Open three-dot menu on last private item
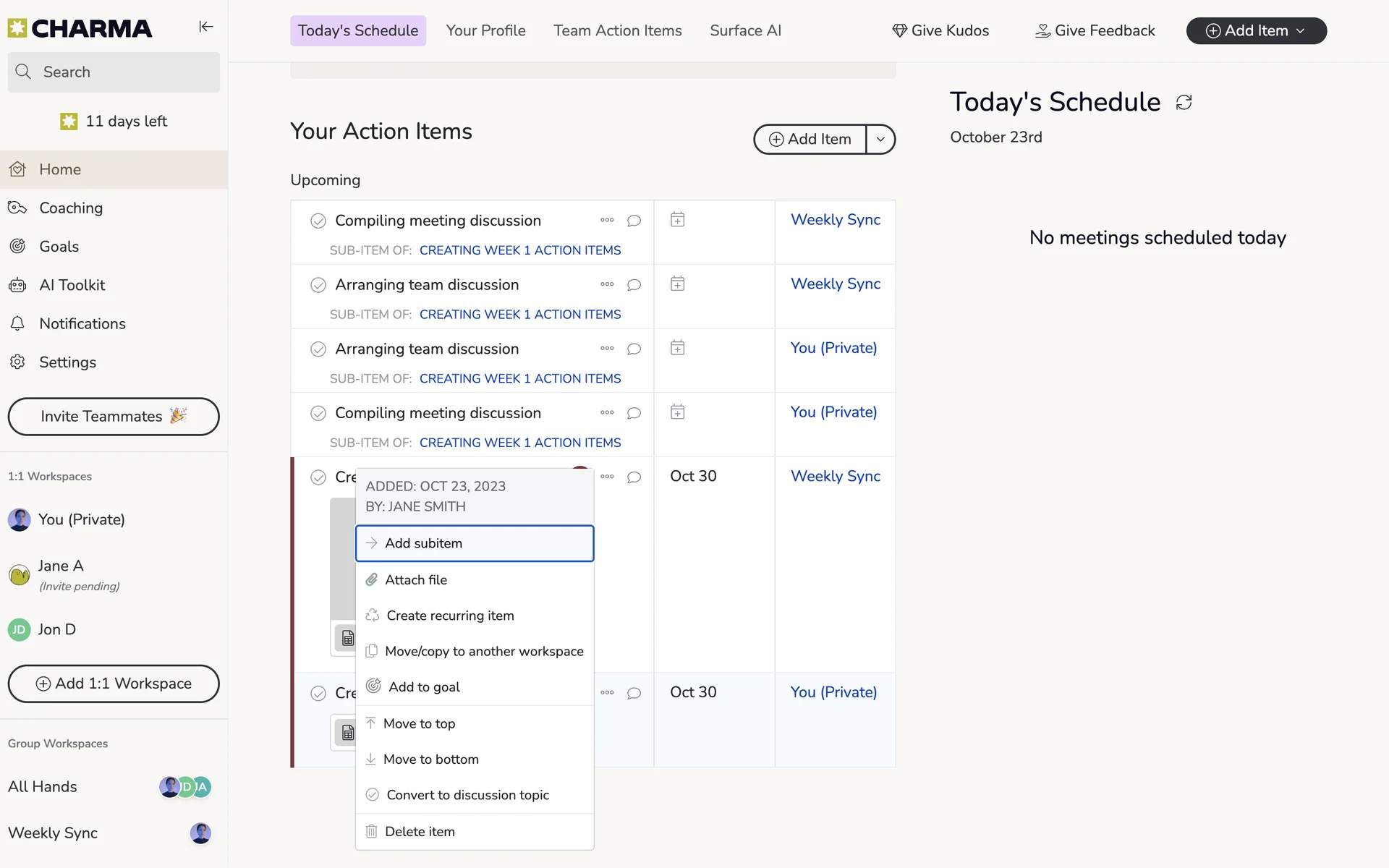Viewport: 1389px width, 868px height. pyautogui.click(x=607, y=692)
